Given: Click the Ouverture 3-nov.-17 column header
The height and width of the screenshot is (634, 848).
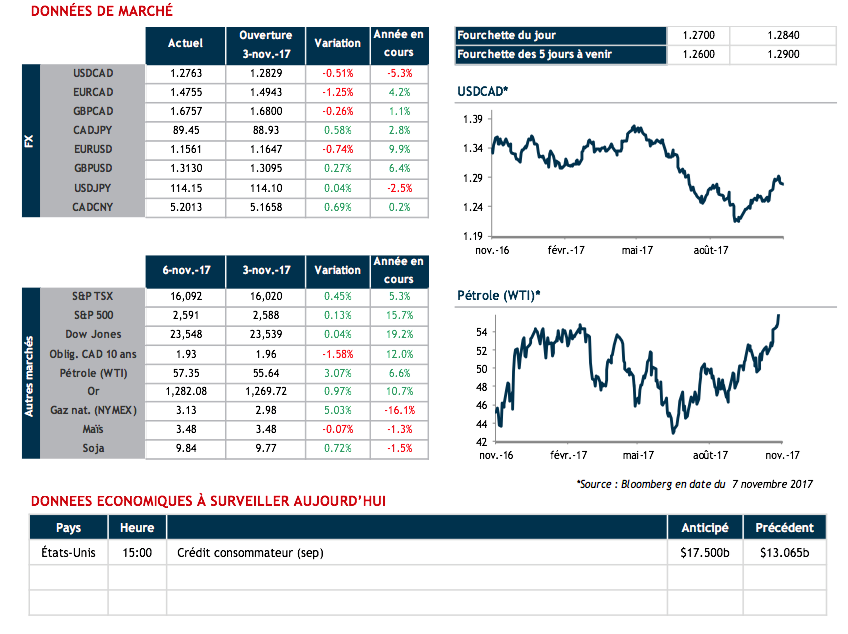Looking at the screenshot, I should tap(266, 44).
